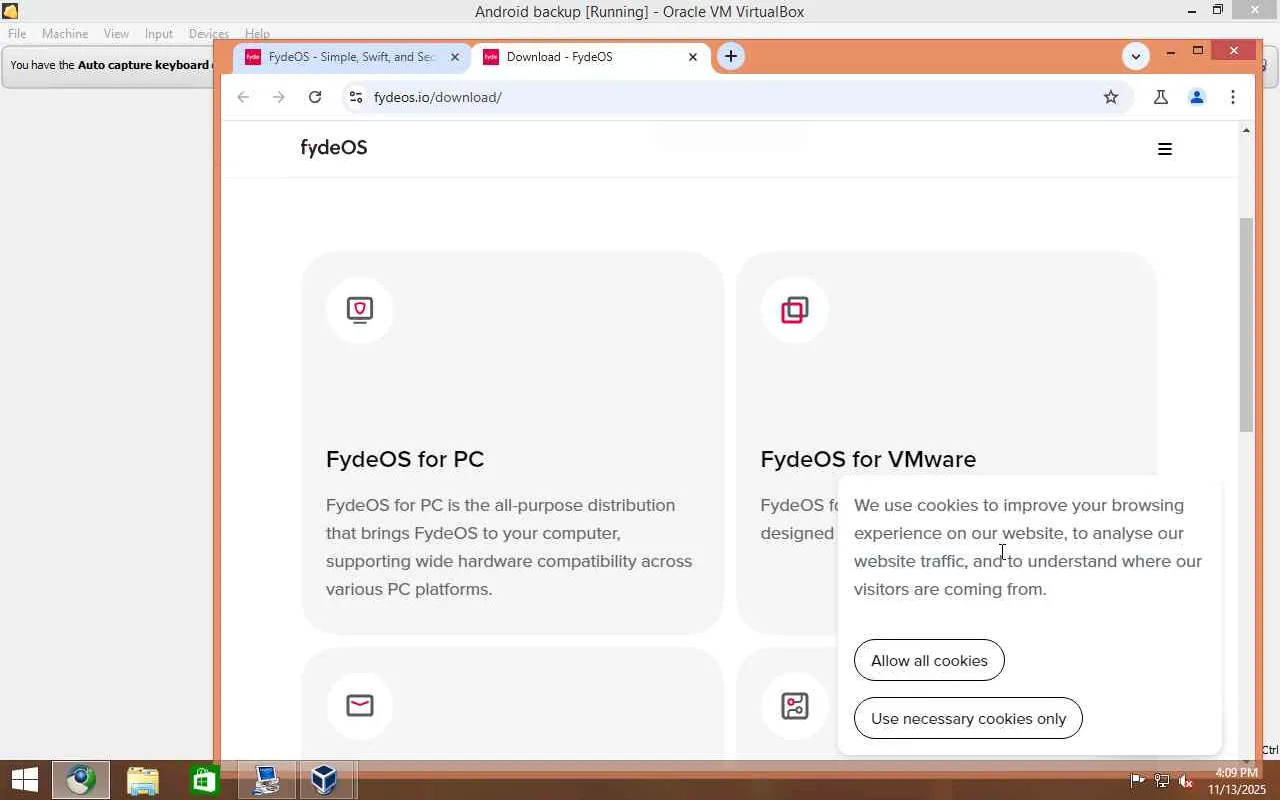This screenshot has width=1280, height=800.
Task: Open the VirtualBox Input menu
Action: tap(158, 33)
